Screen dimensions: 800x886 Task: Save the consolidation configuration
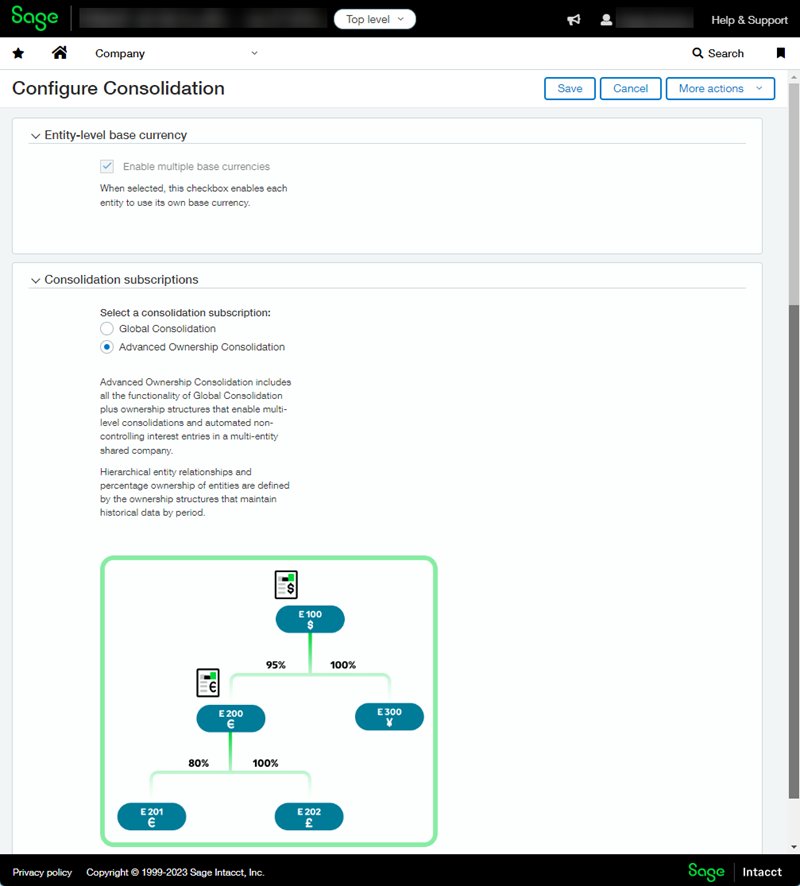click(x=569, y=88)
